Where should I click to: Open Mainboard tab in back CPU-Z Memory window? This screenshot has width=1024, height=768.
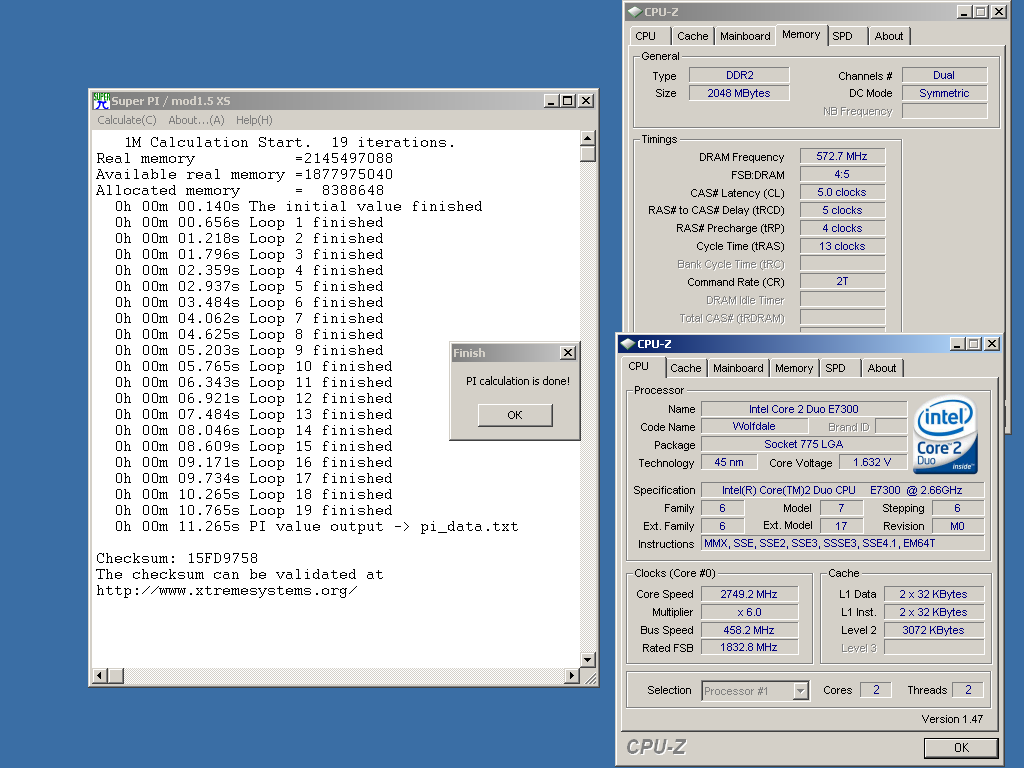tap(745, 37)
